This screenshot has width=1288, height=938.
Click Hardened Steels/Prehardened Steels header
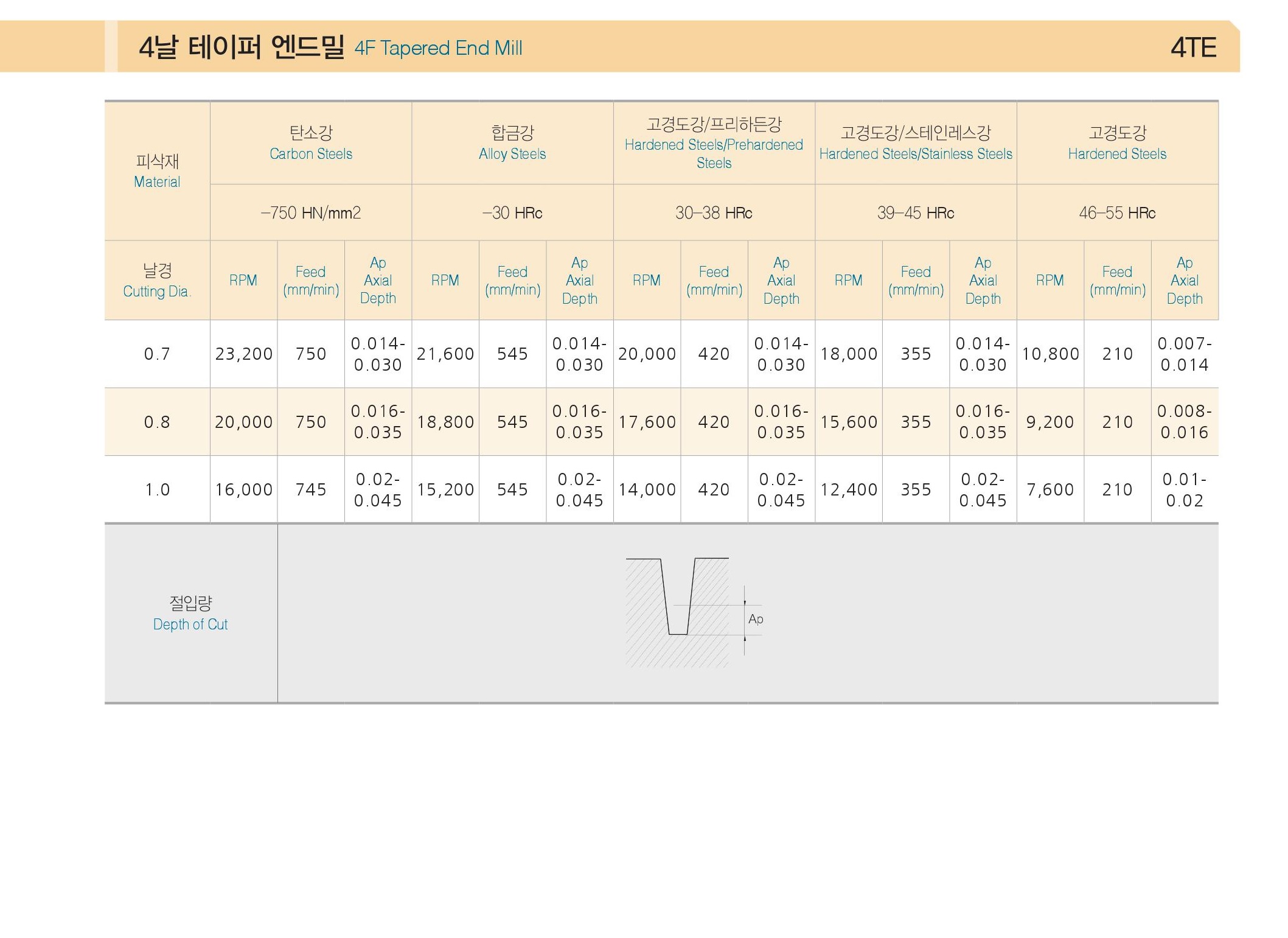[x=714, y=143]
